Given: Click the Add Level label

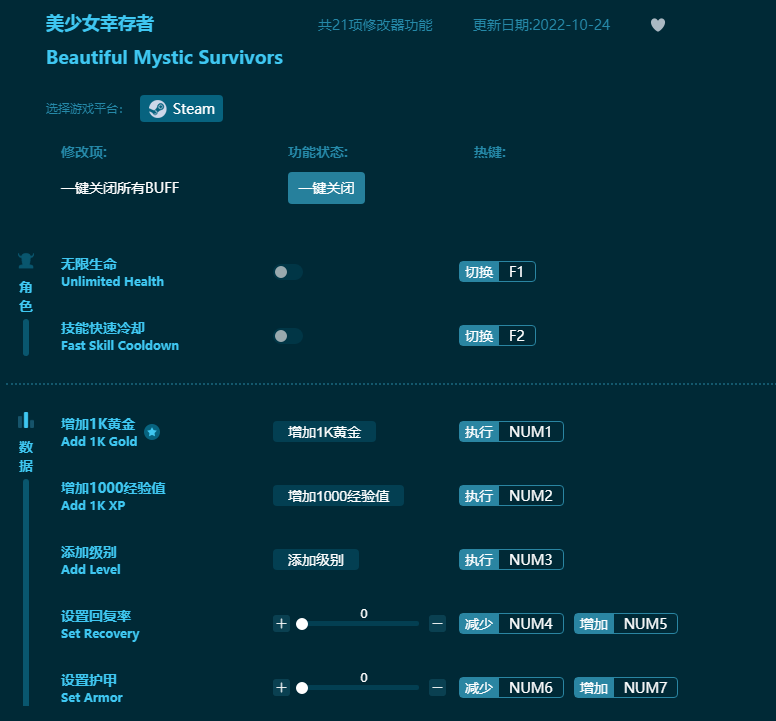Looking at the screenshot, I should [x=91, y=569].
